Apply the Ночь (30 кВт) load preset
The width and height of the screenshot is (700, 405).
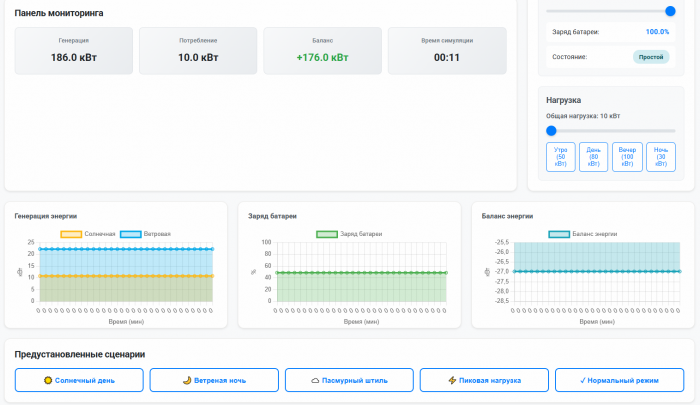[661, 157]
